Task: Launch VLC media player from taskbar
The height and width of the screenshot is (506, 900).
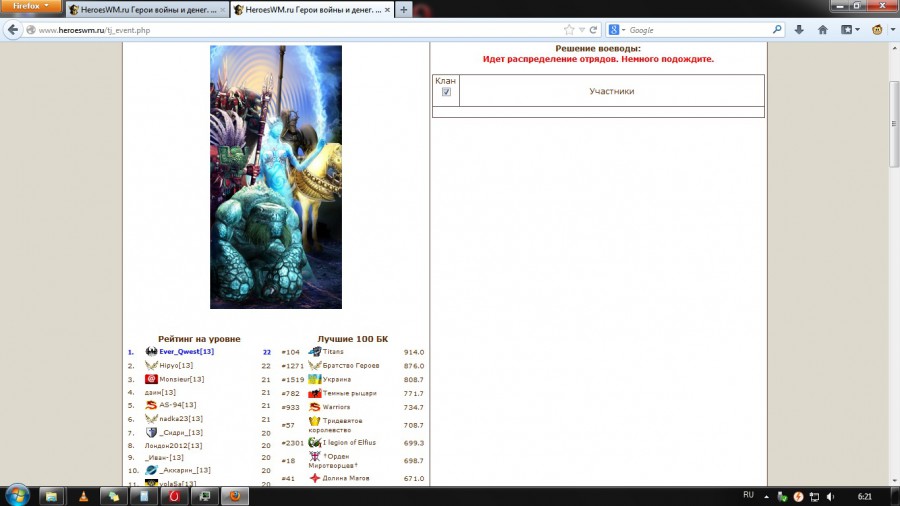Action: click(x=83, y=496)
